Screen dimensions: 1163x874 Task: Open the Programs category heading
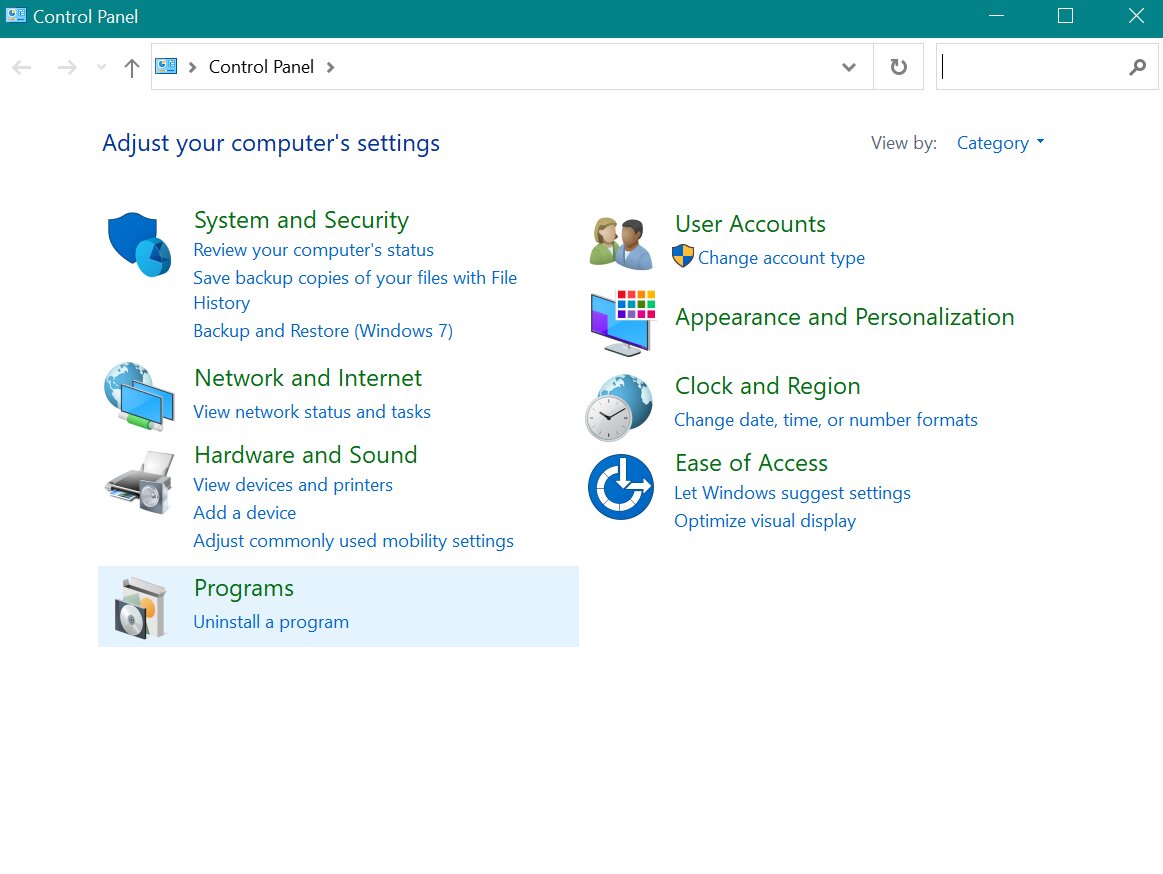coord(243,588)
